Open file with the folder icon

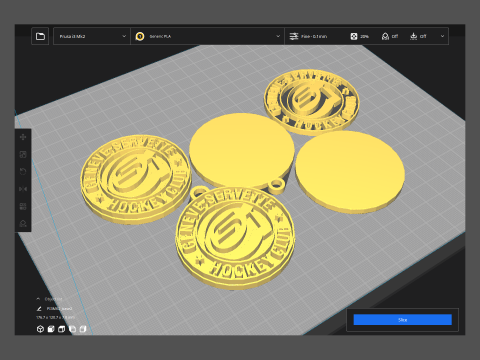pos(40,36)
